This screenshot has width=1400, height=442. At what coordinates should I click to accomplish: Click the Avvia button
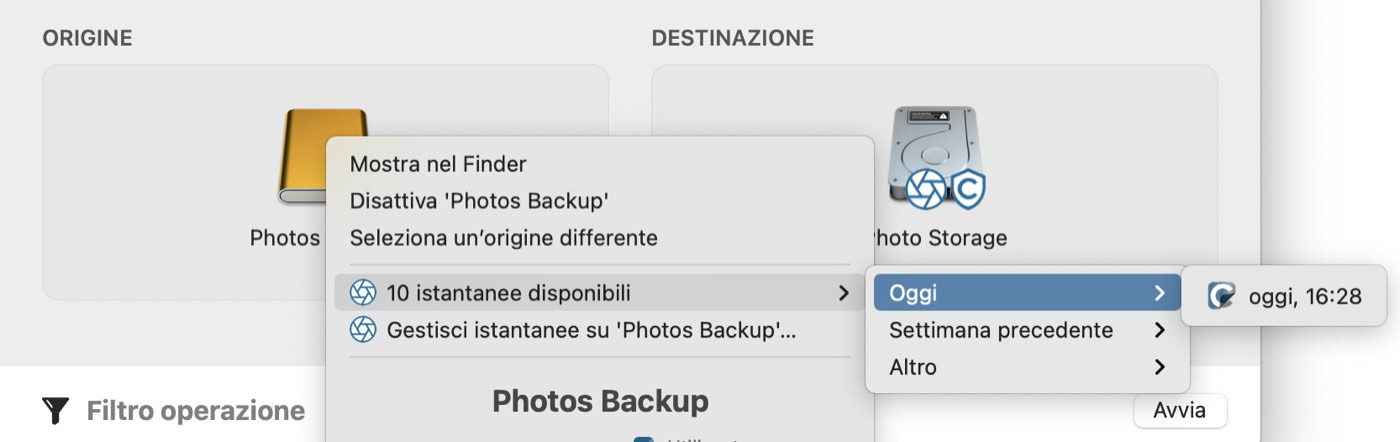coord(1180,410)
